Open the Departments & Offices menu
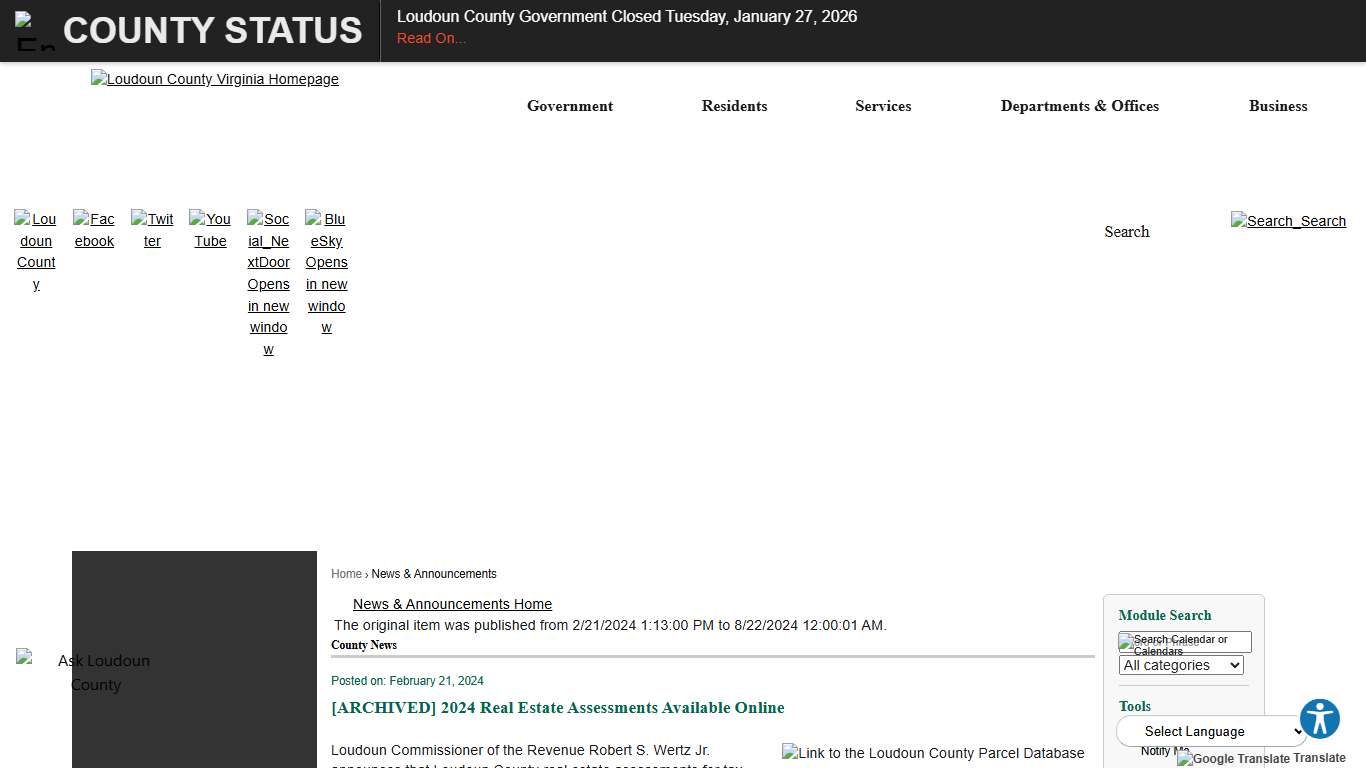Viewport: 1366px width, 768px height. tap(1079, 106)
